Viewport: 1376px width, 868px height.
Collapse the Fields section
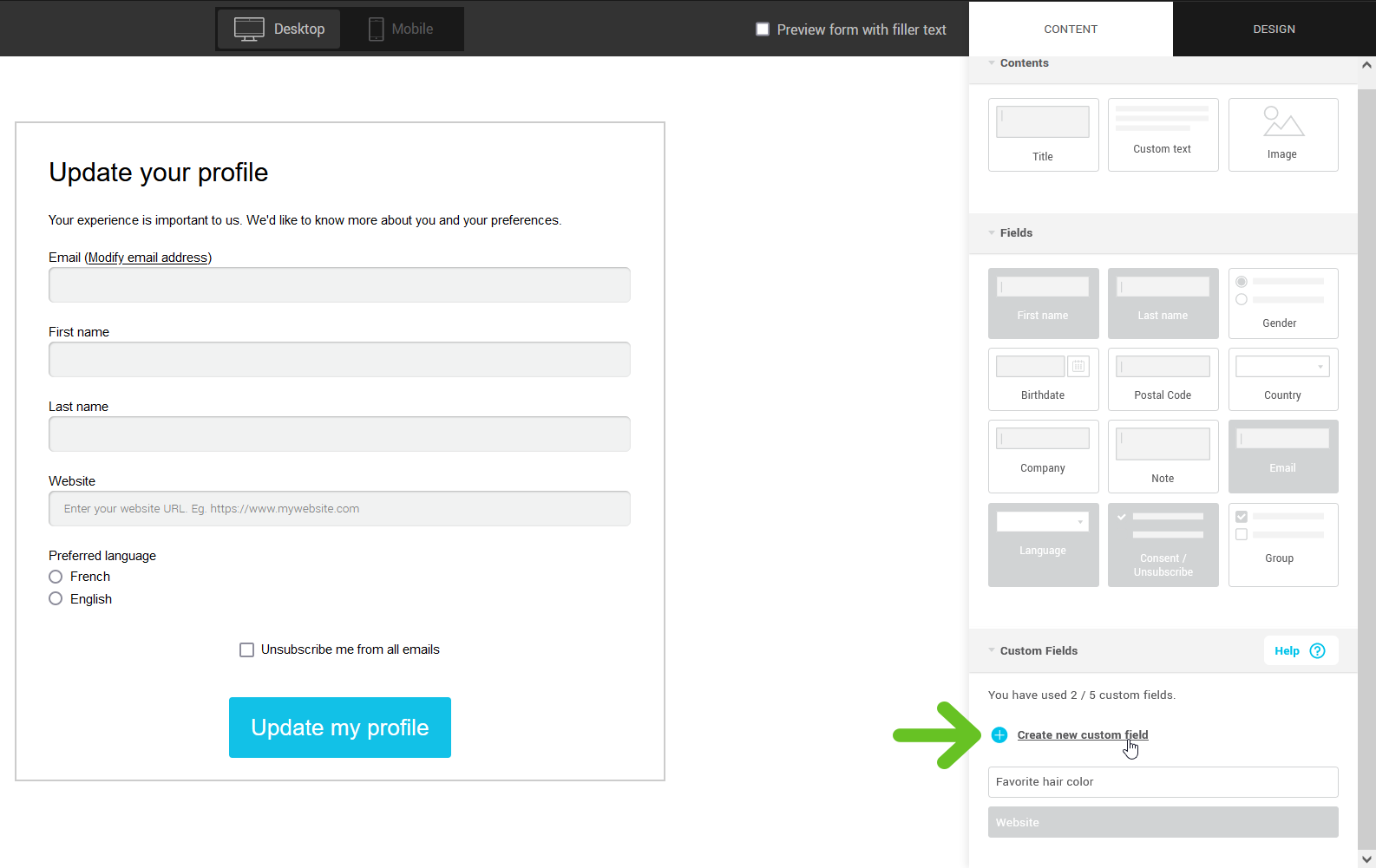click(992, 232)
